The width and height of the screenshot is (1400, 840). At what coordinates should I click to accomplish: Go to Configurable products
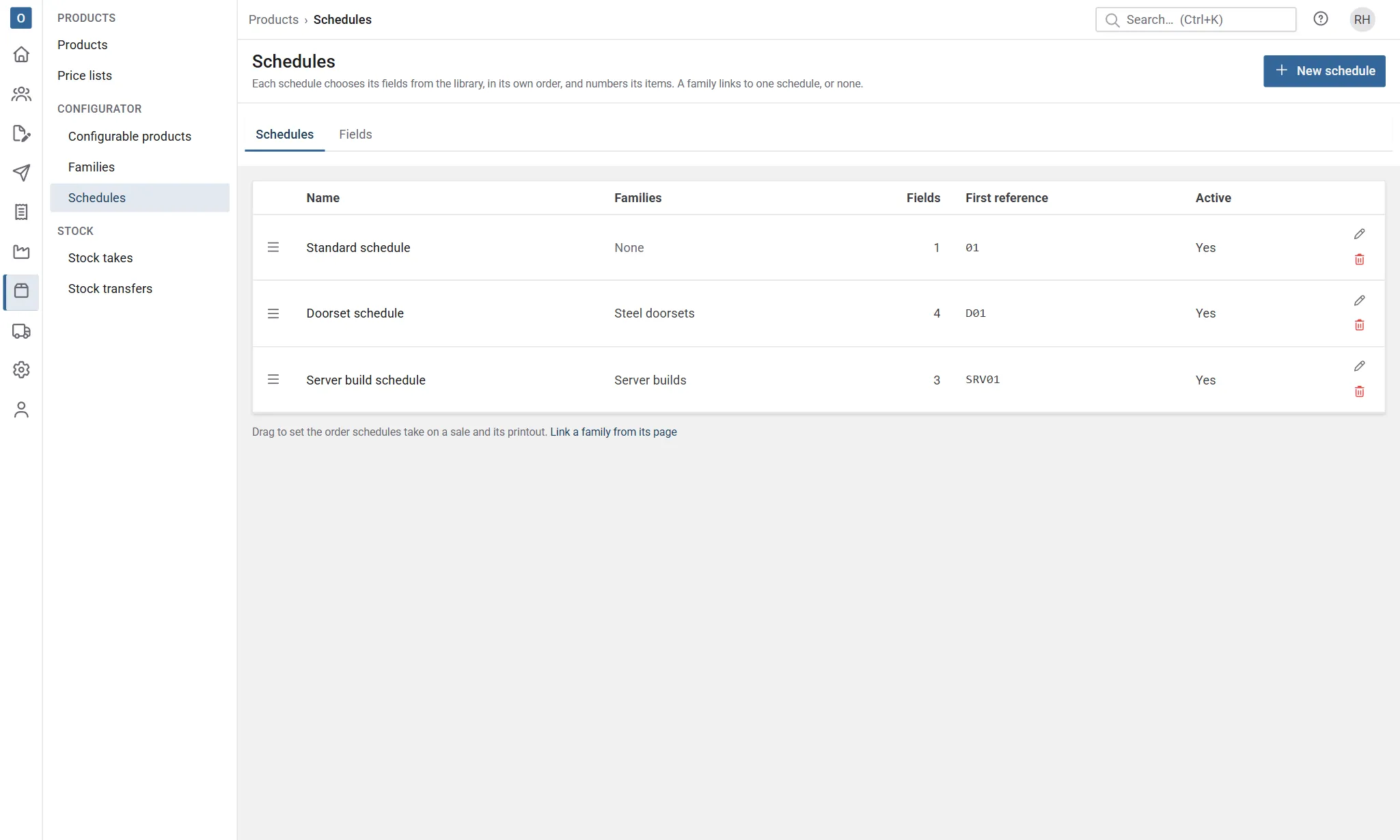[130, 137]
